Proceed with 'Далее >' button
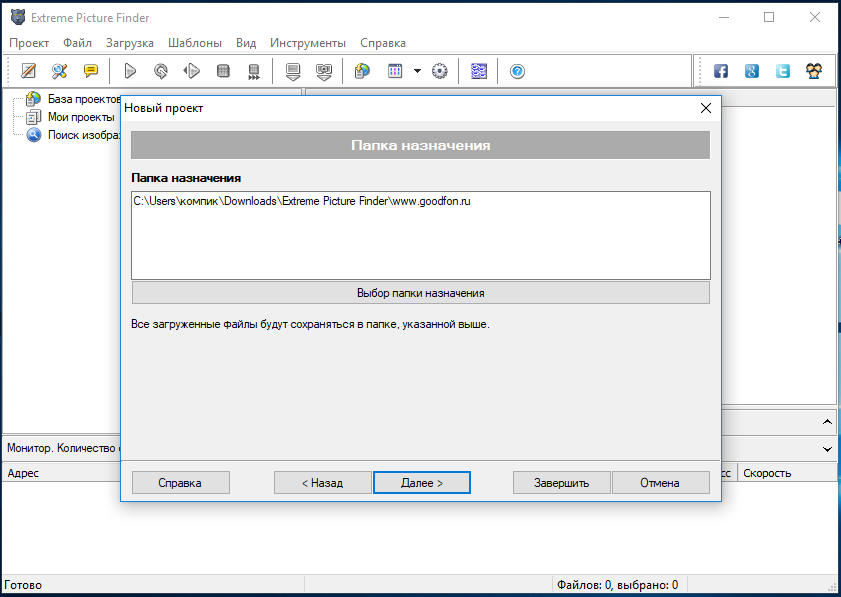Viewport: 841px width, 597px height. 422,483
